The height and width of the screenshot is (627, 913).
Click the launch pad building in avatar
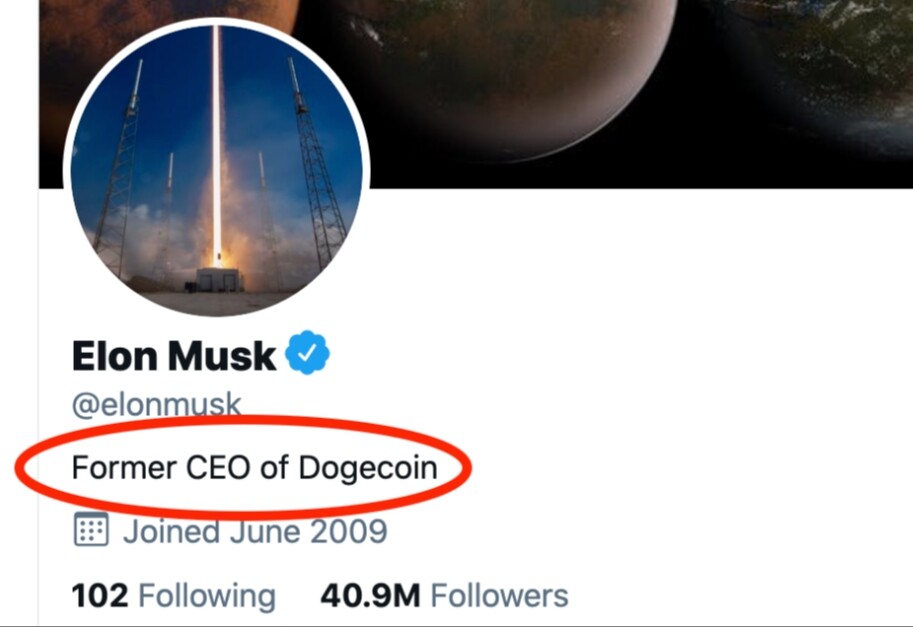tap(219, 279)
